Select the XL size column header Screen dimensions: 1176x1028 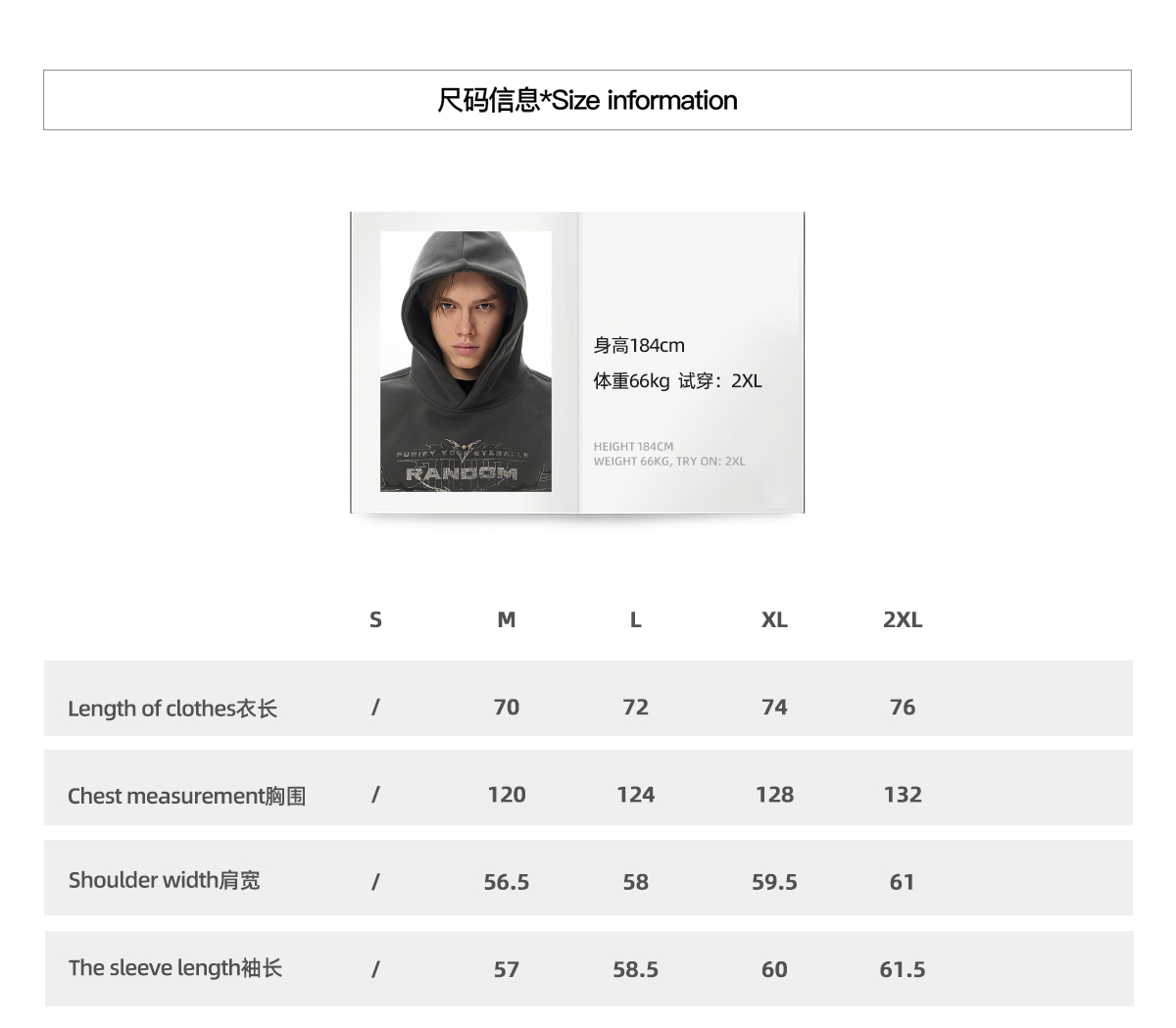pyautogui.click(x=774, y=619)
